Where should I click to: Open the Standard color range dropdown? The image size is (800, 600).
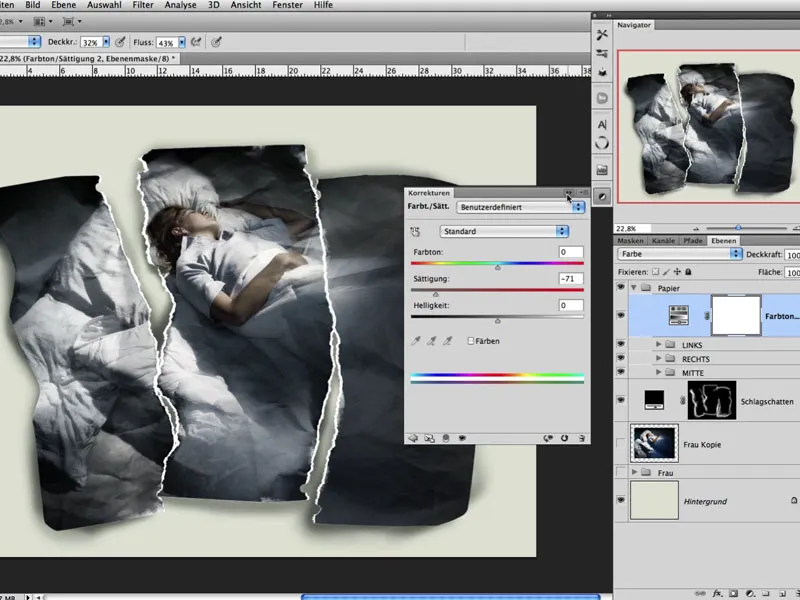click(x=504, y=232)
